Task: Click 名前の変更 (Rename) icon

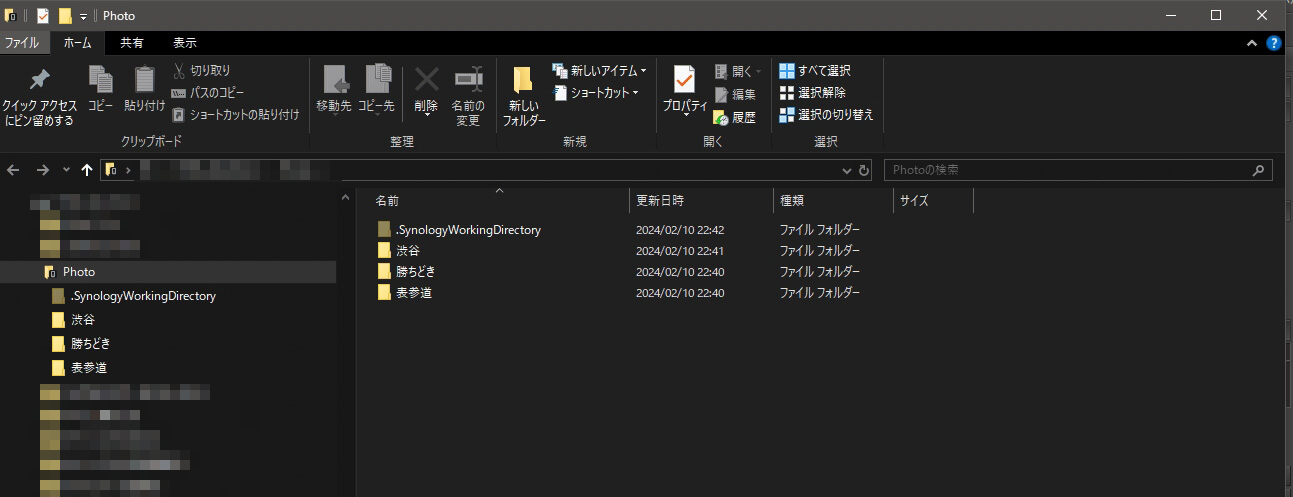Action: pos(468,96)
